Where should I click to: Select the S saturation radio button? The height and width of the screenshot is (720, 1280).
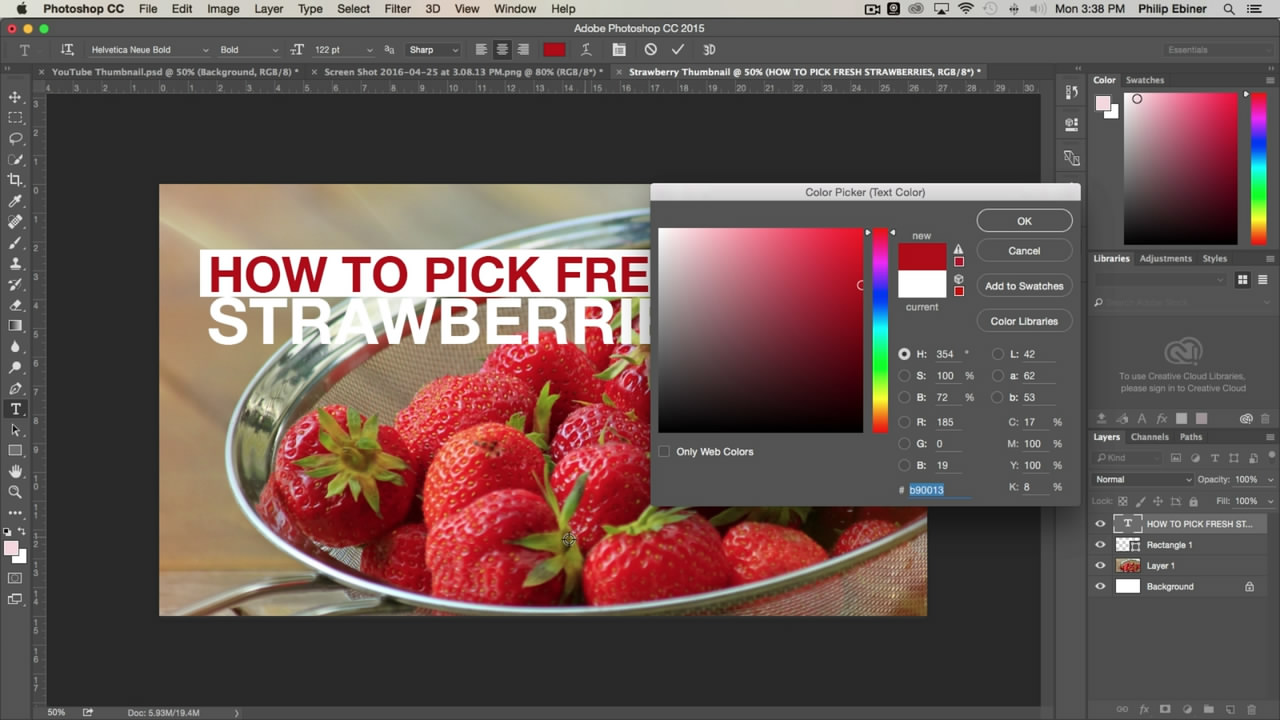coord(904,376)
